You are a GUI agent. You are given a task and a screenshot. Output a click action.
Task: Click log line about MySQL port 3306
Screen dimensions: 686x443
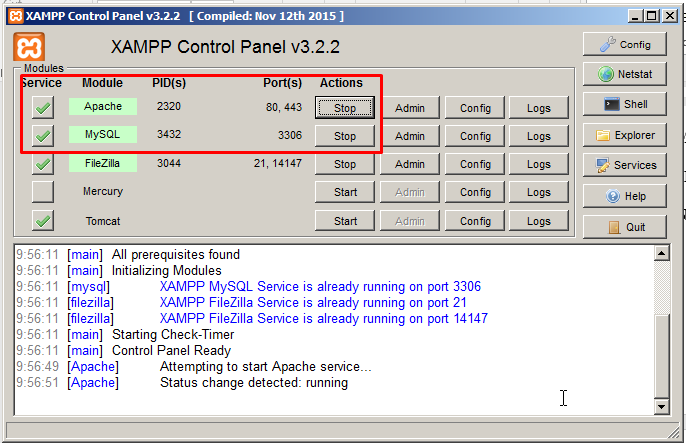click(320, 286)
